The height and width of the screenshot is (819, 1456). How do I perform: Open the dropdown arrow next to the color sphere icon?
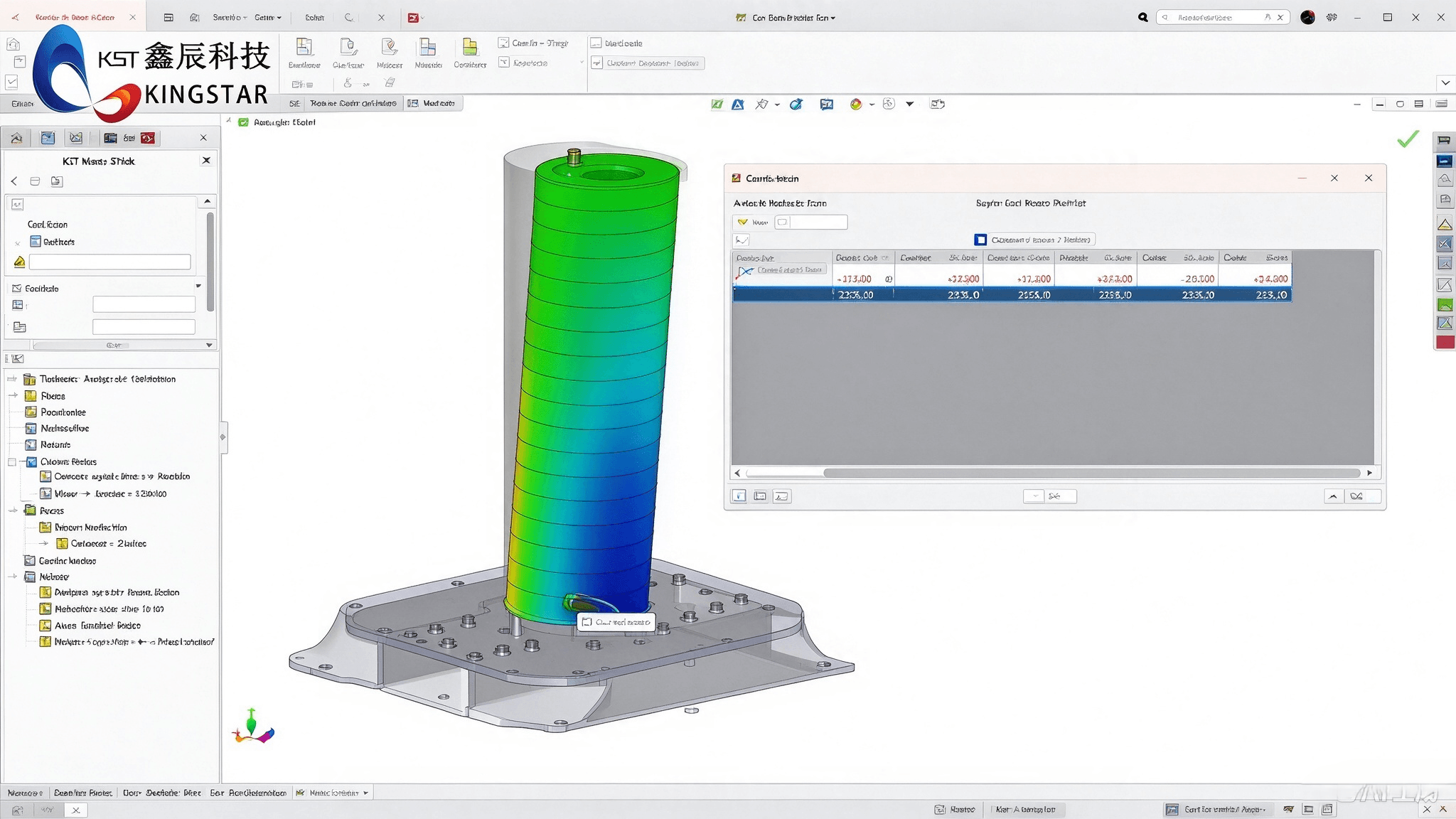click(x=872, y=105)
